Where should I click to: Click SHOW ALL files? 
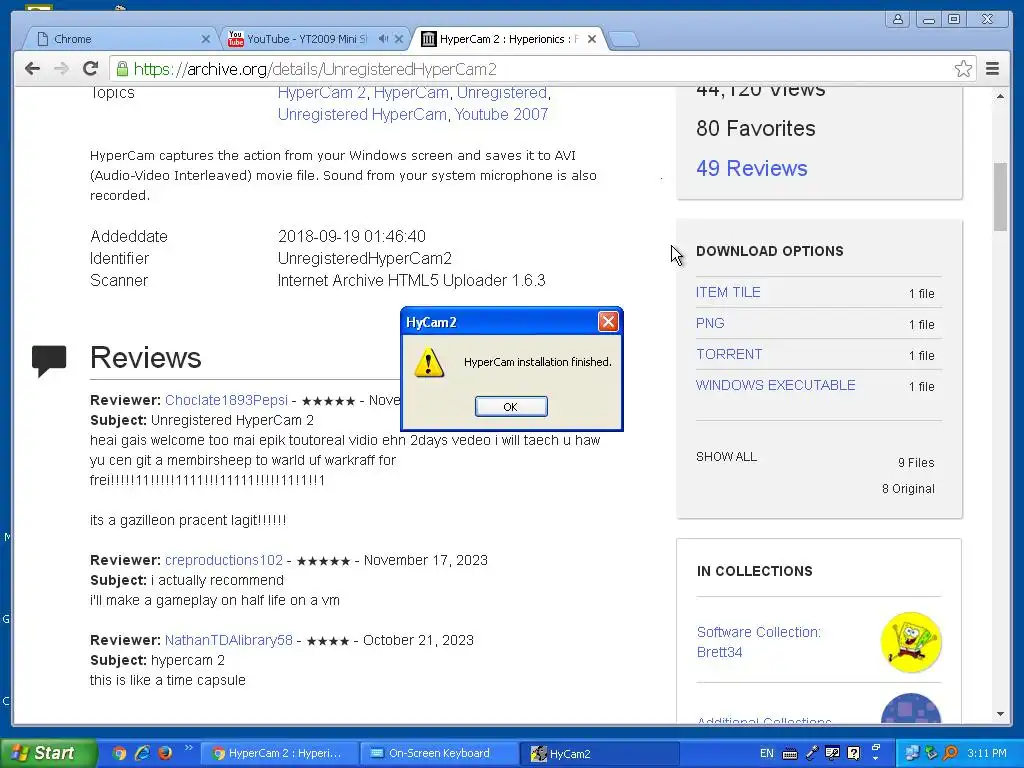726,456
